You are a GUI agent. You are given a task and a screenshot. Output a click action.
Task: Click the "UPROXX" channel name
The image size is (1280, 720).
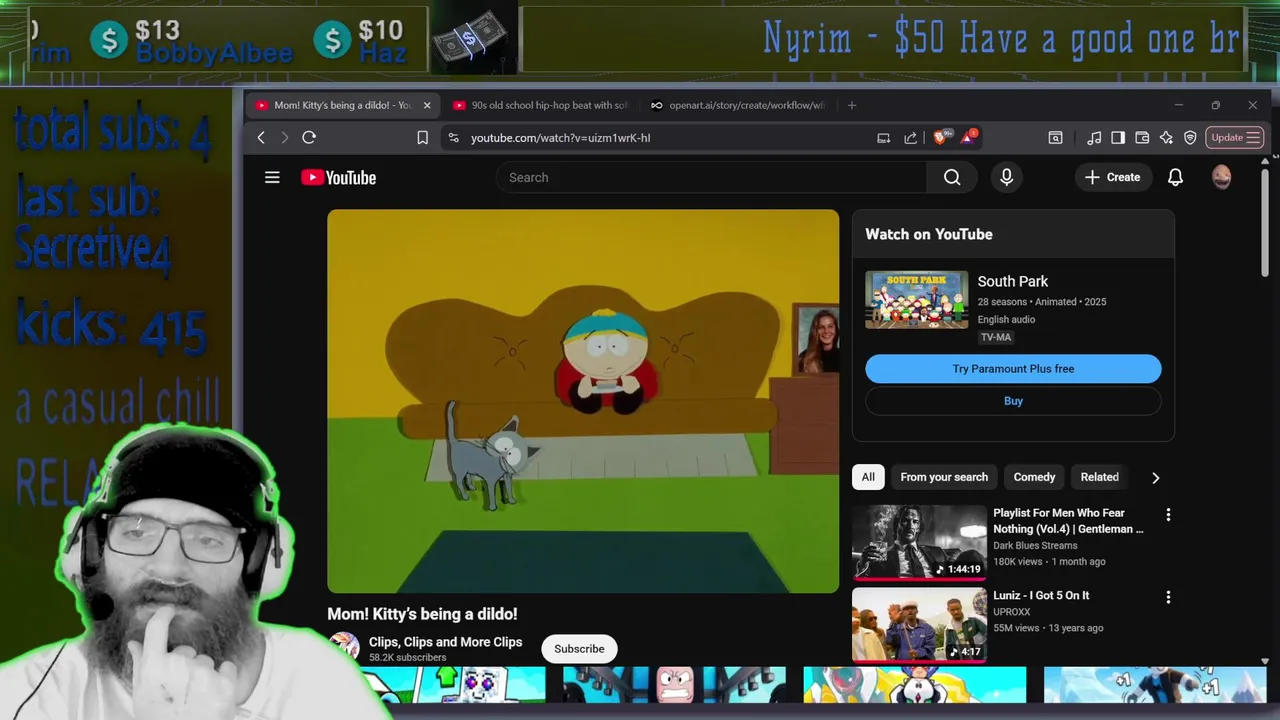click(x=1014, y=611)
